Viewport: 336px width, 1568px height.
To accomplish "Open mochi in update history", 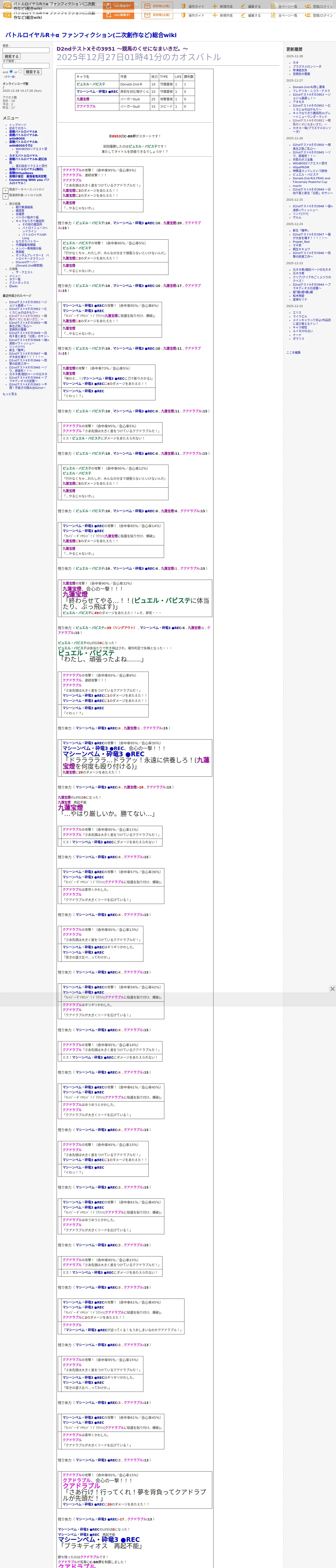I will click(297, 186).
